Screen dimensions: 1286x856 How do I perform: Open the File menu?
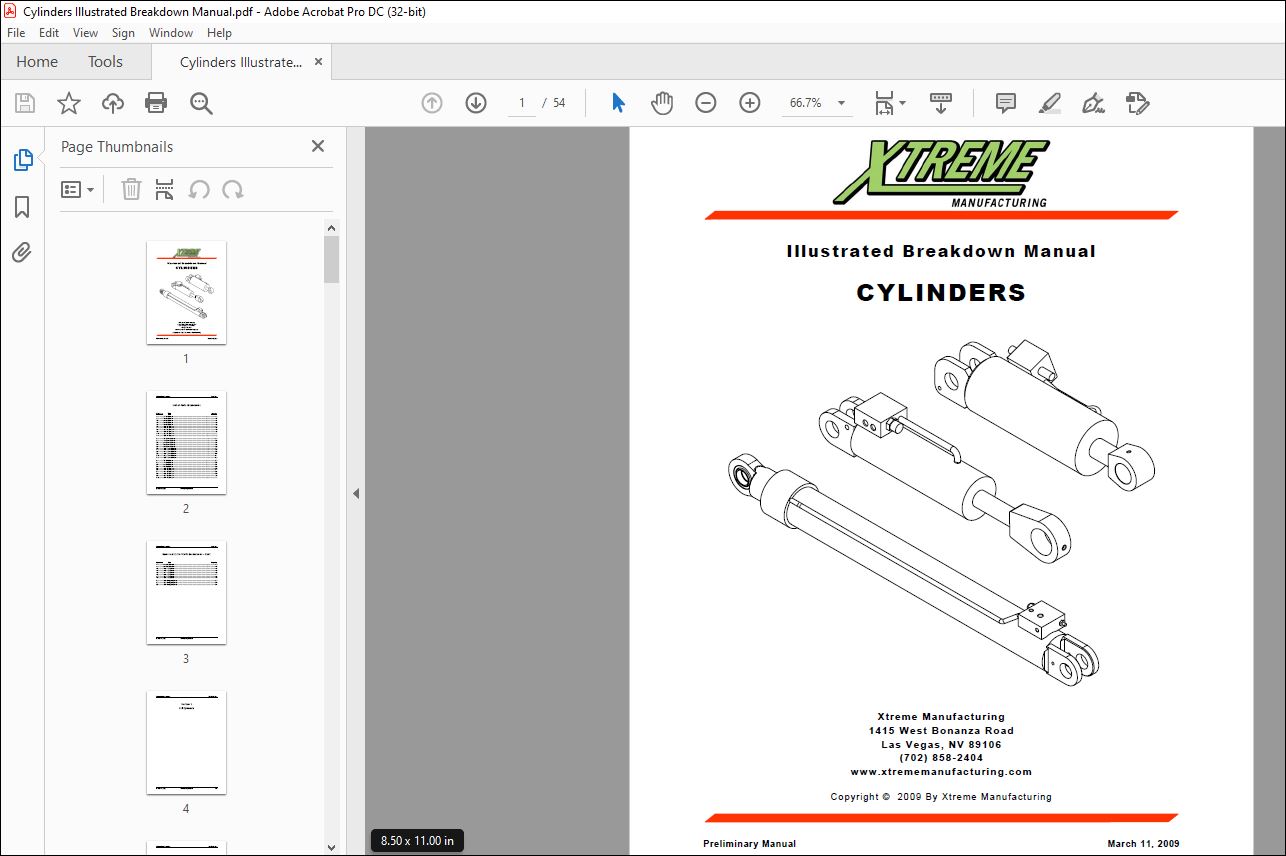(16, 33)
